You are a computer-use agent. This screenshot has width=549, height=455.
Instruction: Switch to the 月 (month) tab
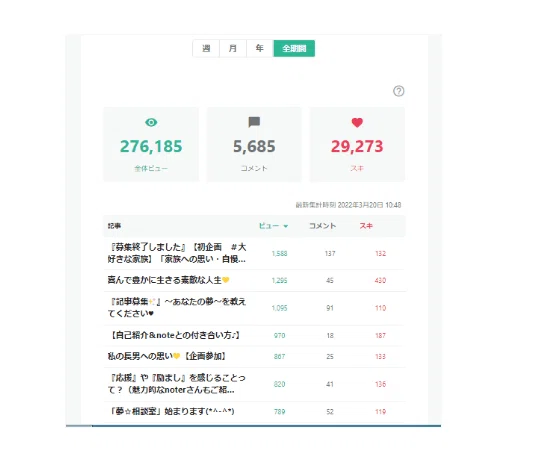click(x=233, y=48)
